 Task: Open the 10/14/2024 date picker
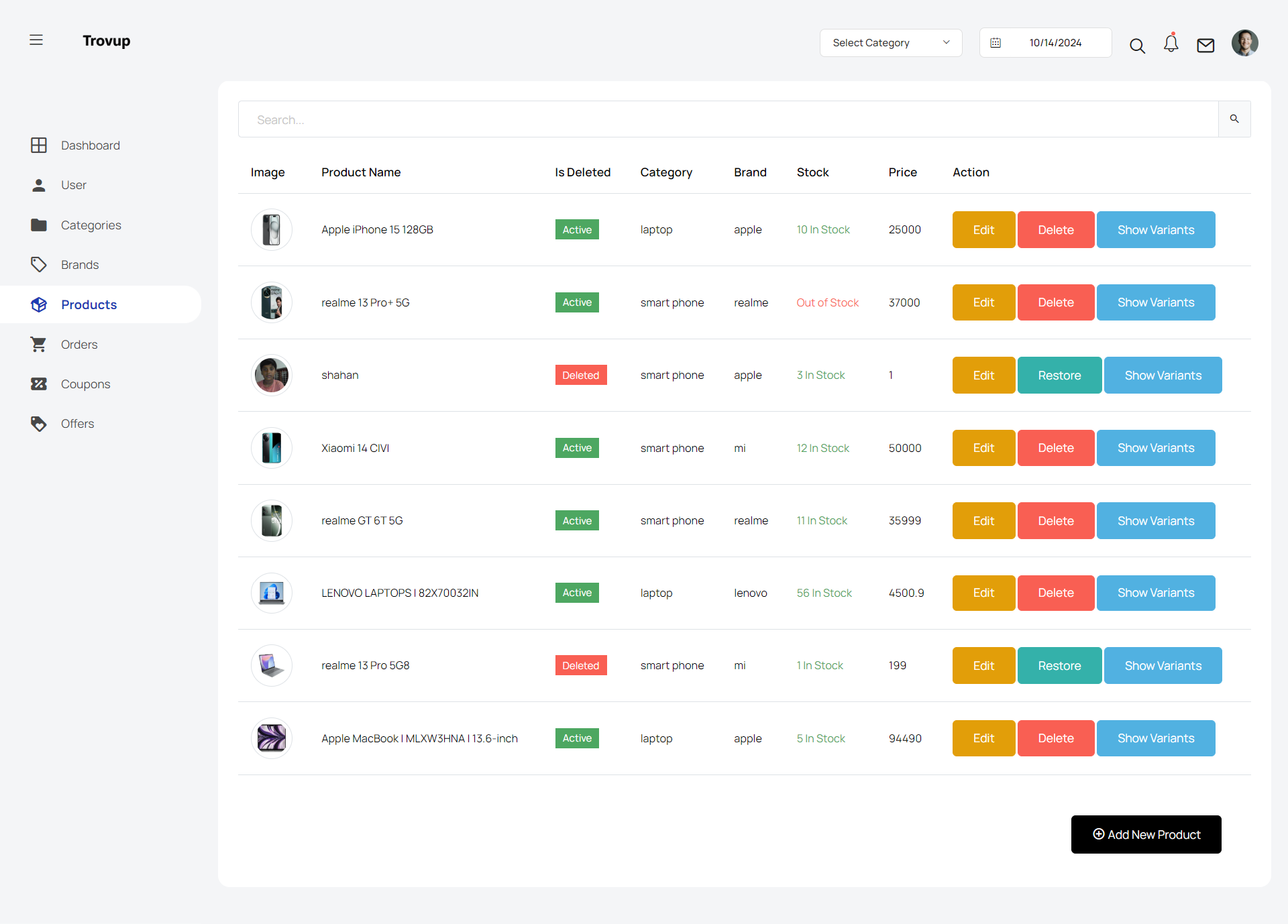point(1055,43)
